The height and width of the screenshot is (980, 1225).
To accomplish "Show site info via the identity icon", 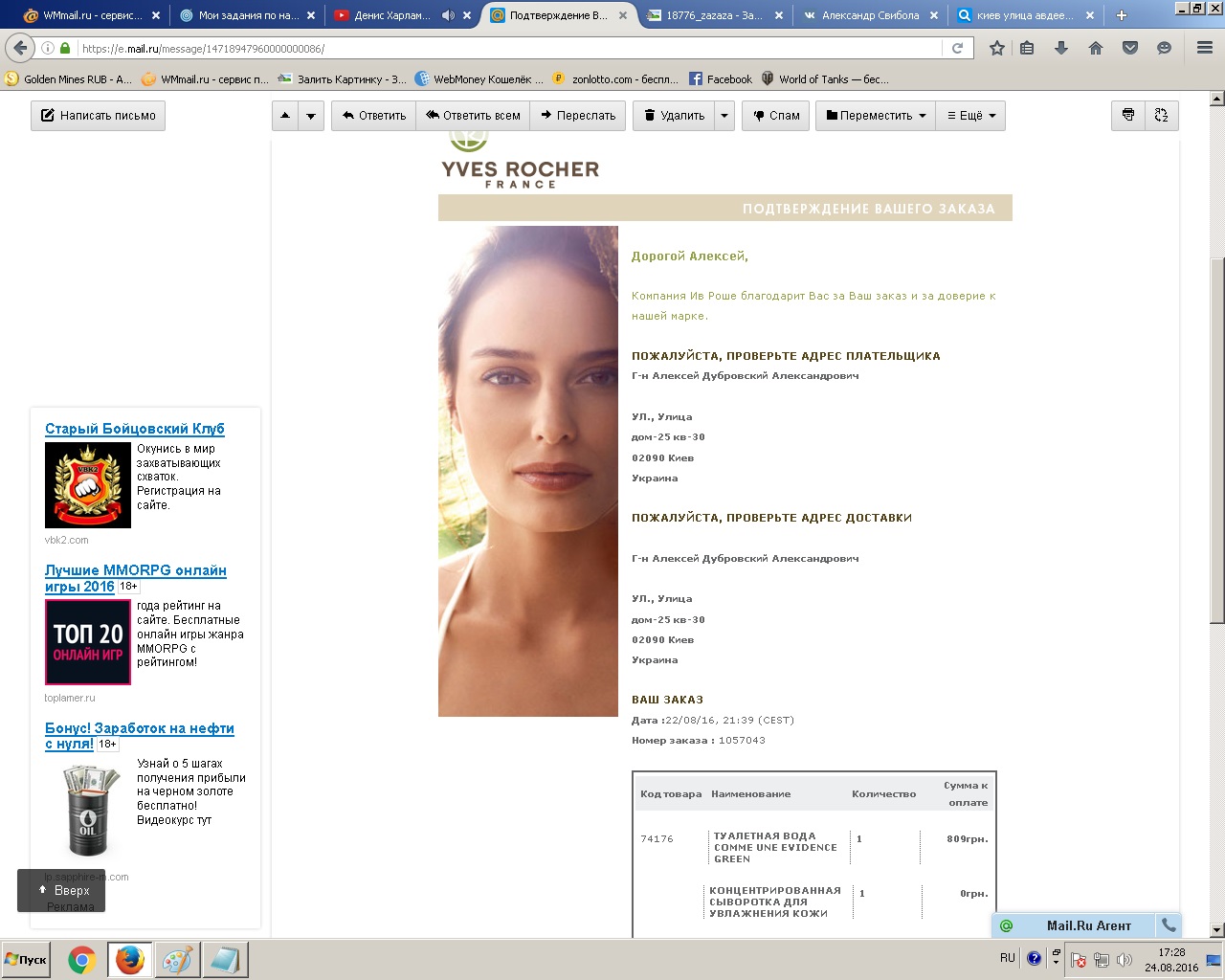I will point(48,48).
